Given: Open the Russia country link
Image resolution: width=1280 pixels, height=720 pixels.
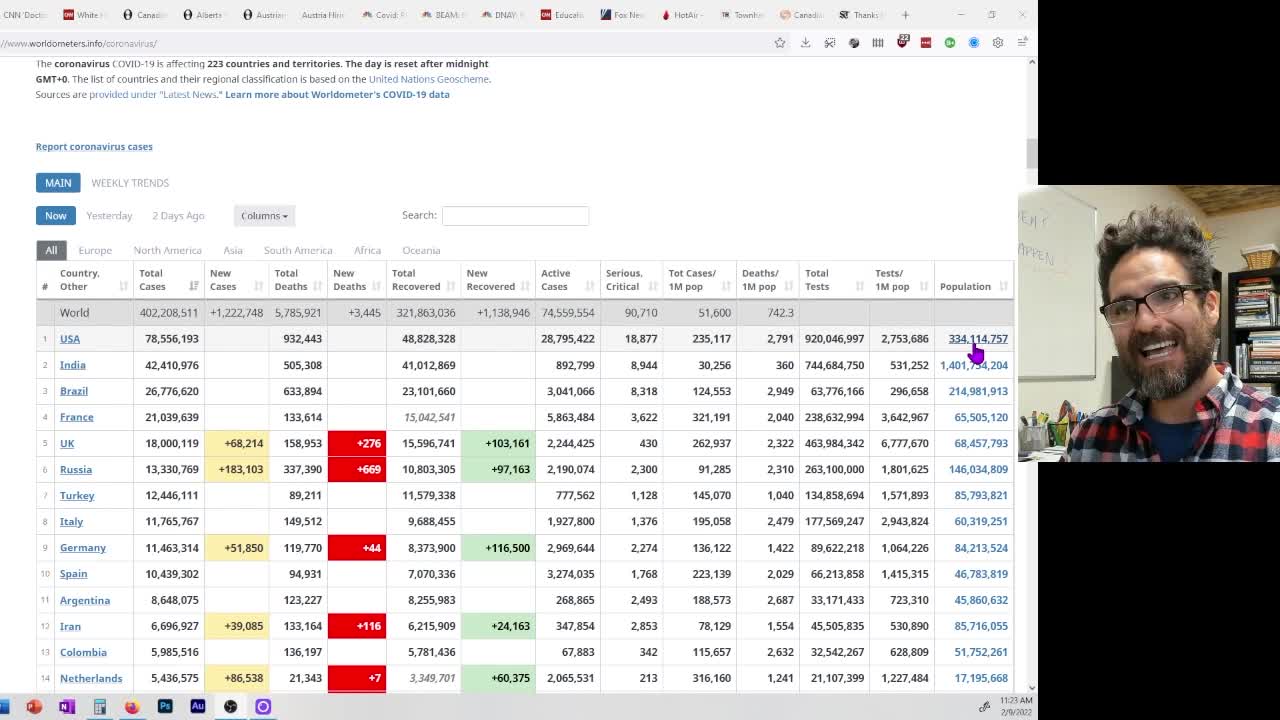Looking at the screenshot, I should click(76, 469).
